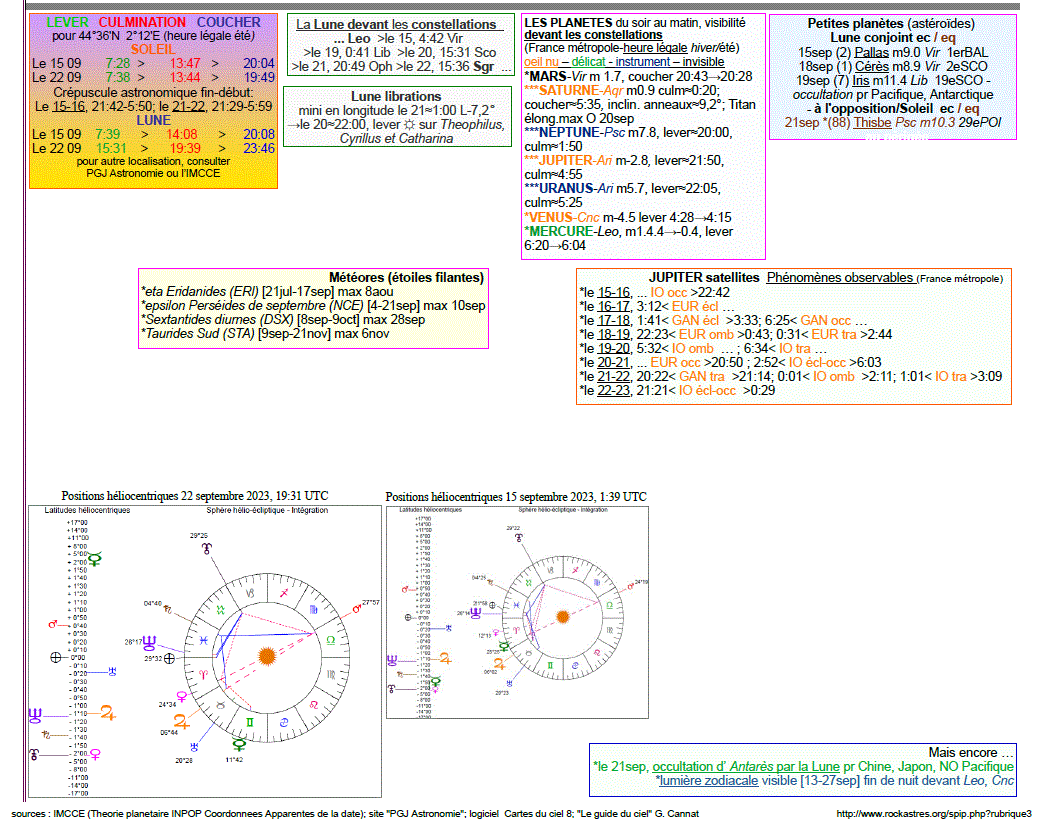
Task: Open the 22 septembre 2023 heliocentric chart image
Action: 204,652
